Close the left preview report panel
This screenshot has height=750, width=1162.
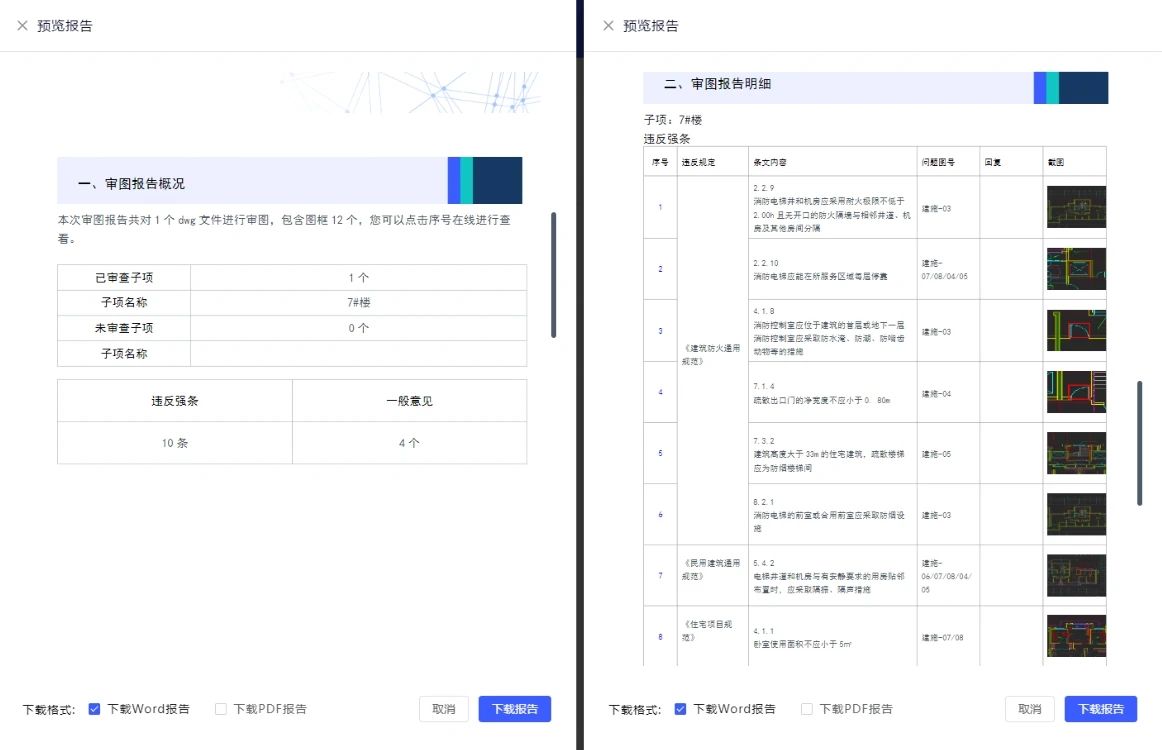pos(22,26)
